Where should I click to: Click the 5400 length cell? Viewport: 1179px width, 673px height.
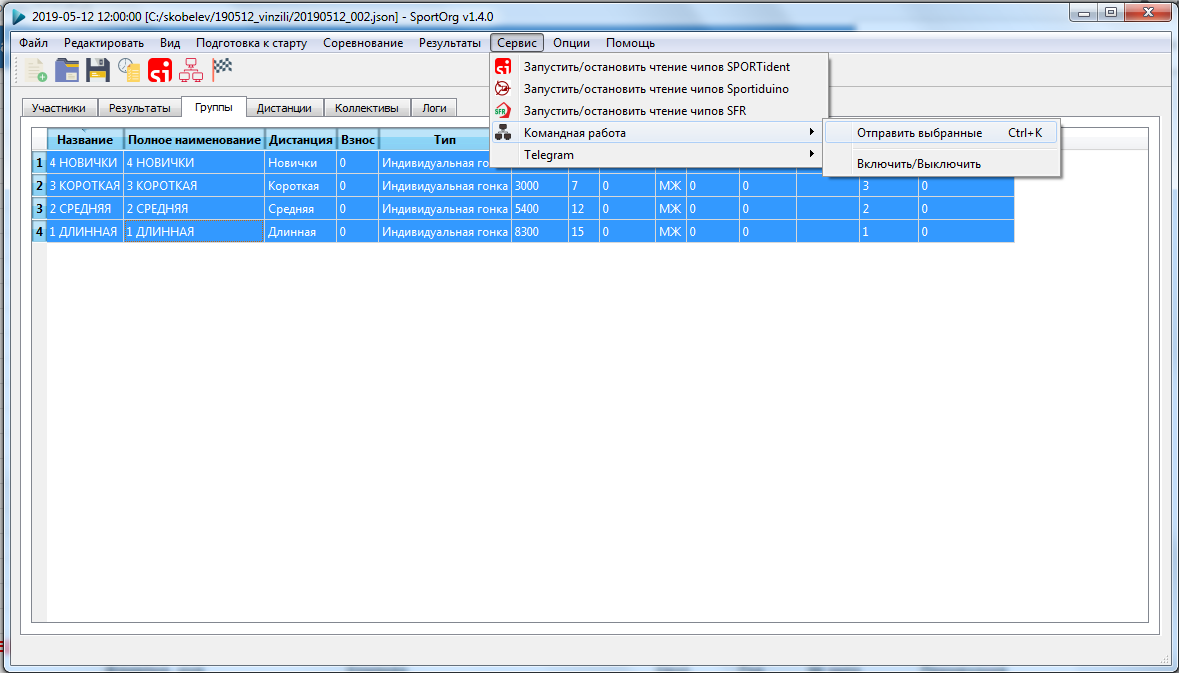(x=540, y=208)
